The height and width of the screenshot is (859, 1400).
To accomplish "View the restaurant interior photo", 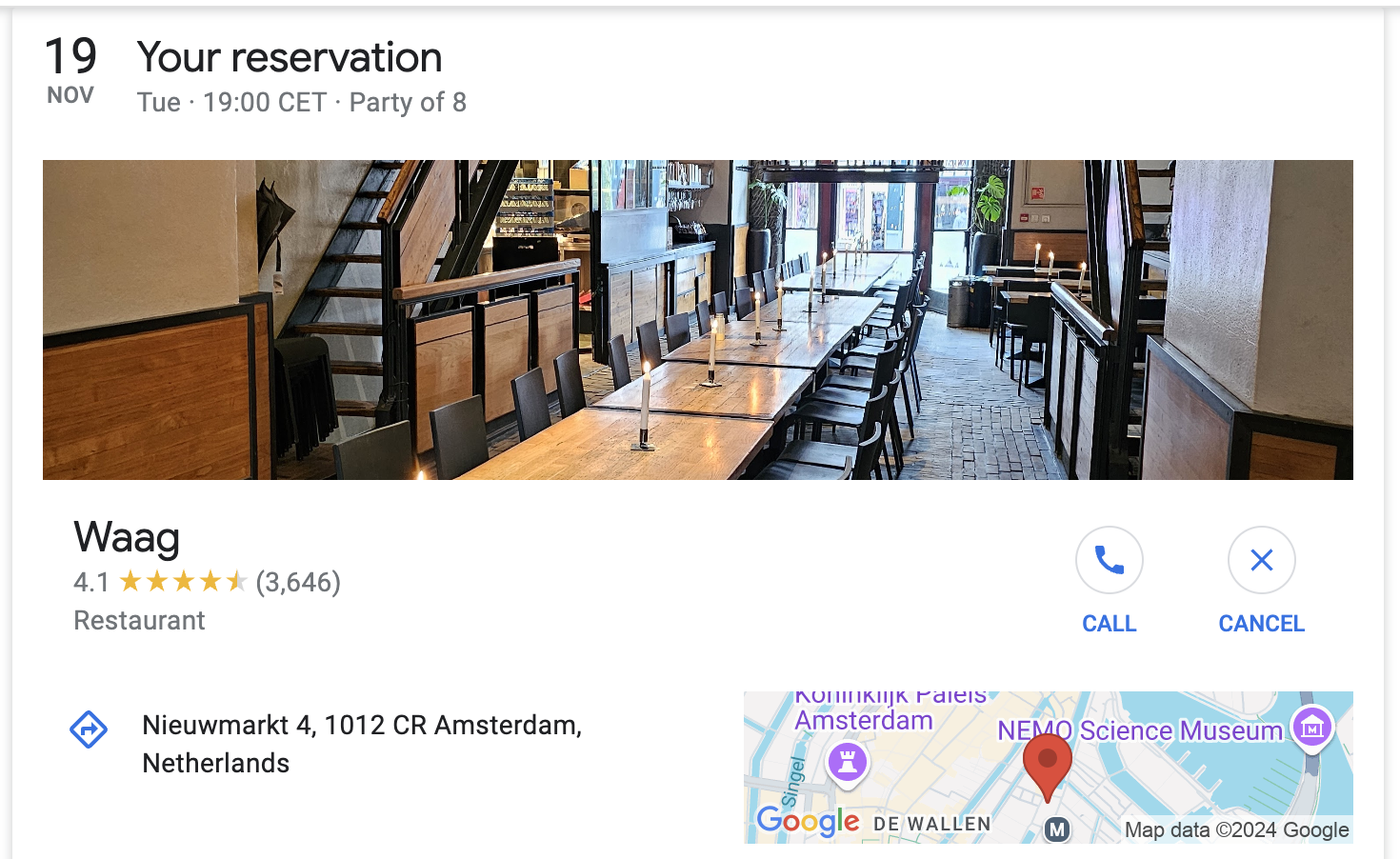I will pyautogui.click(x=698, y=320).
